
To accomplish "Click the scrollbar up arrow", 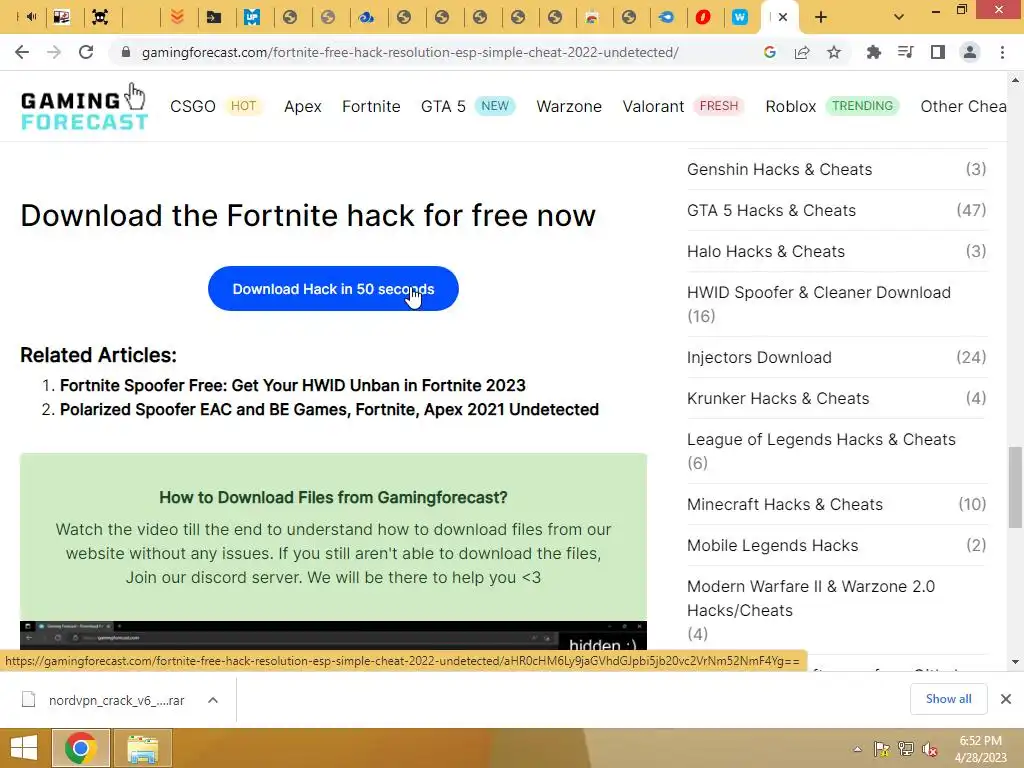I will click(x=1015, y=80).
